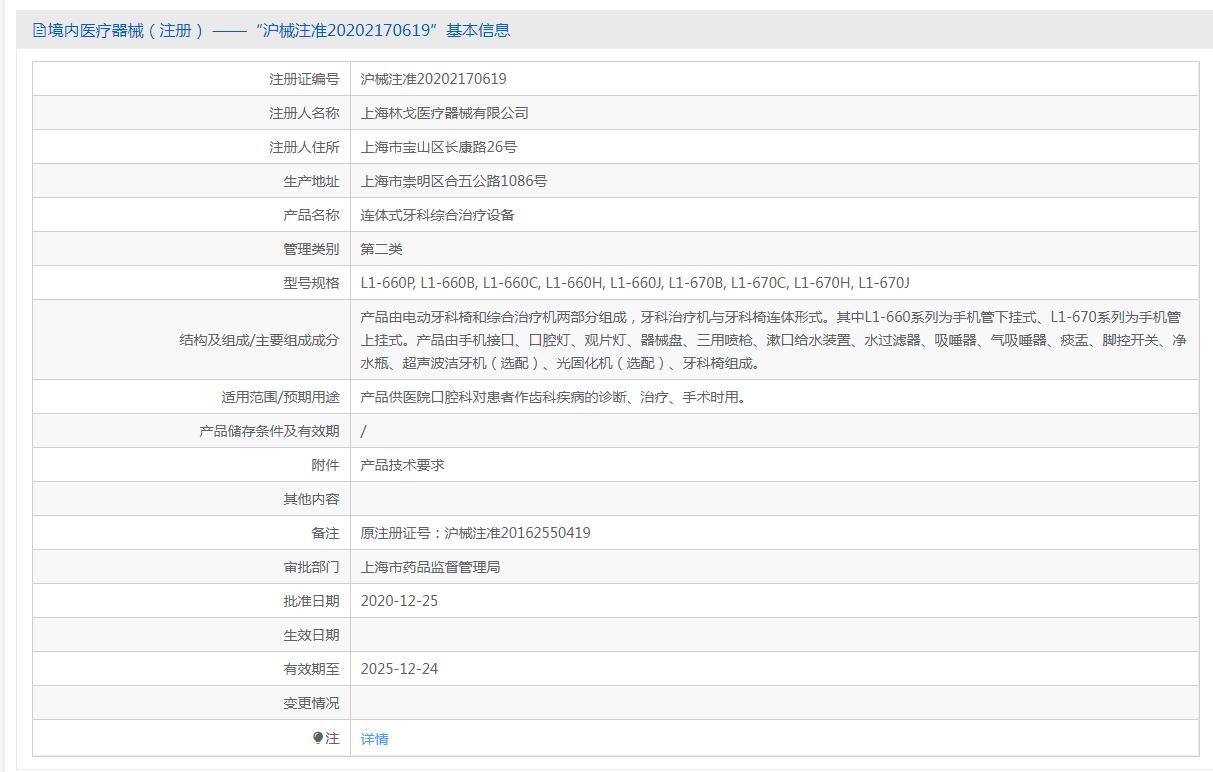Click the 附件 label cell

click(192, 465)
